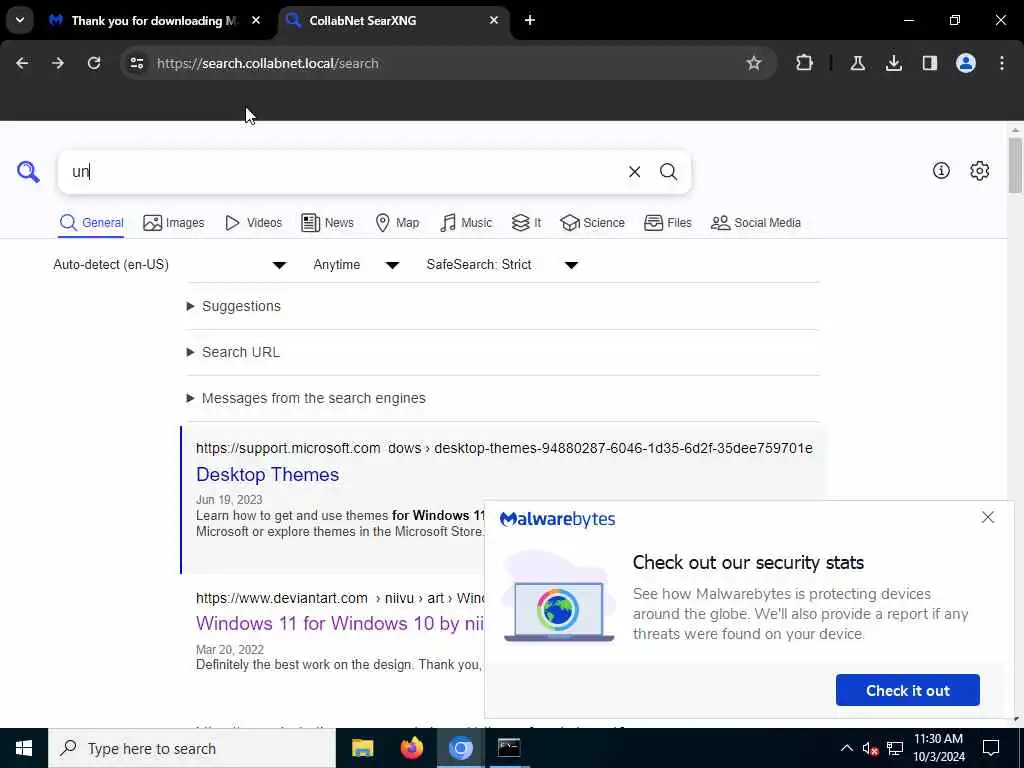Screen dimensions: 1024x768
Task: Open the SafeSearch: Strict dropdown
Action: coord(502,264)
